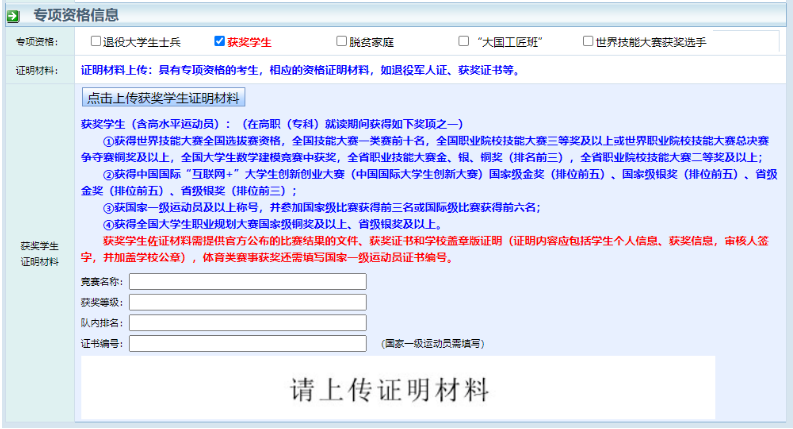The height and width of the screenshot is (429, 793).
Task: Click the 请上传证明材料 placeholder image
Action: click(397, 390)
